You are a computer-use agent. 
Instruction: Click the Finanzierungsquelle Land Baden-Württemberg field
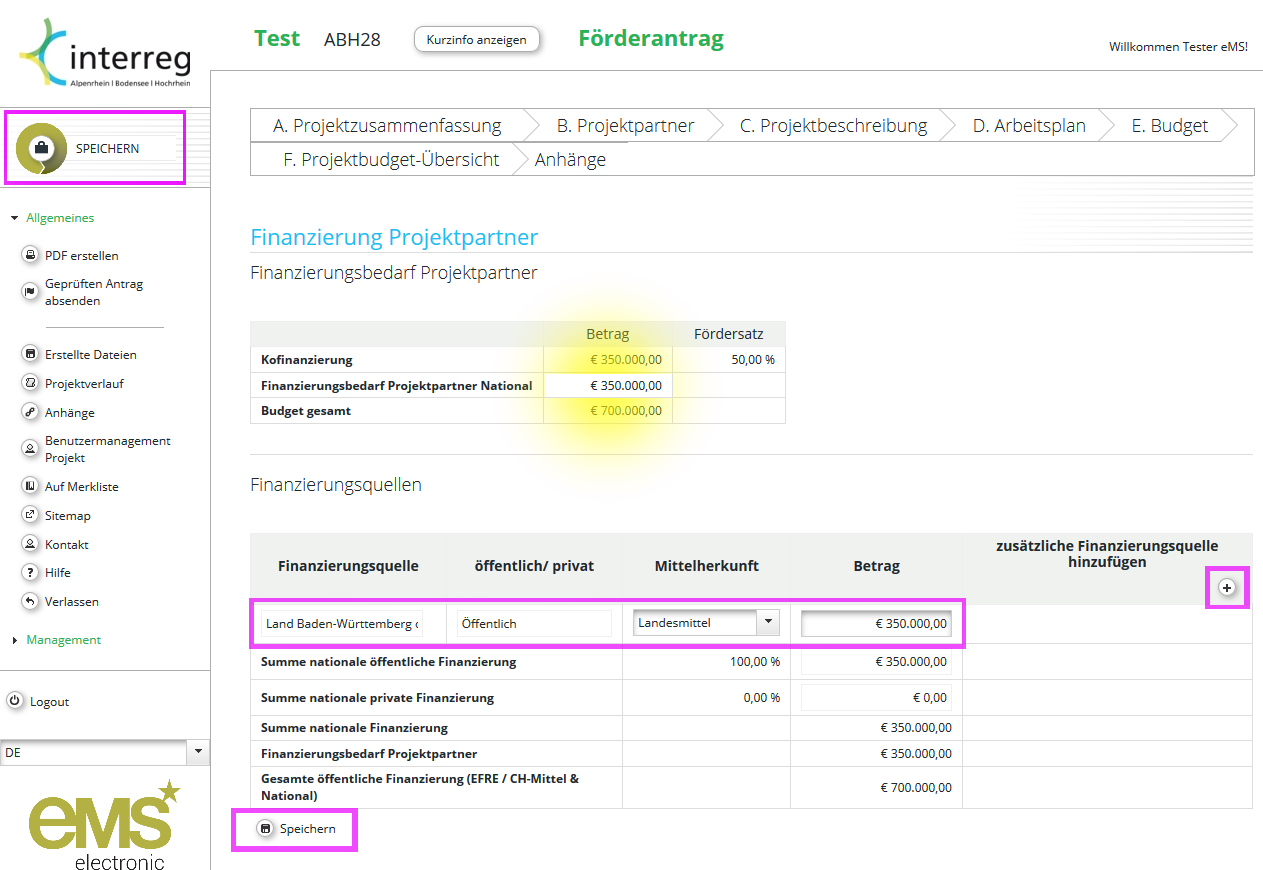[342, 623]
